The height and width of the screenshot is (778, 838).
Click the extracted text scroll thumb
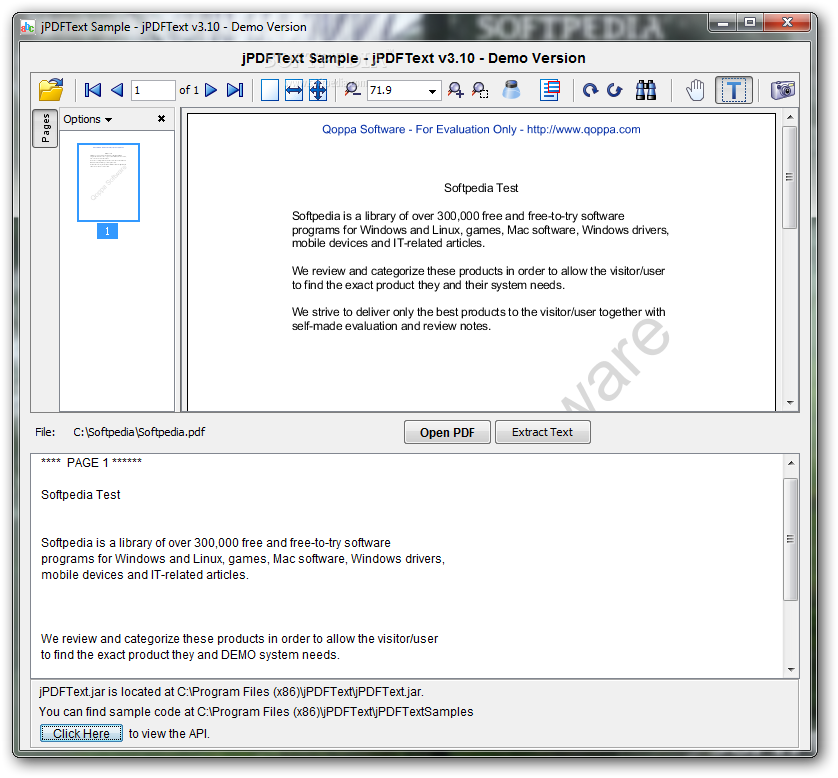click(791, 539)
